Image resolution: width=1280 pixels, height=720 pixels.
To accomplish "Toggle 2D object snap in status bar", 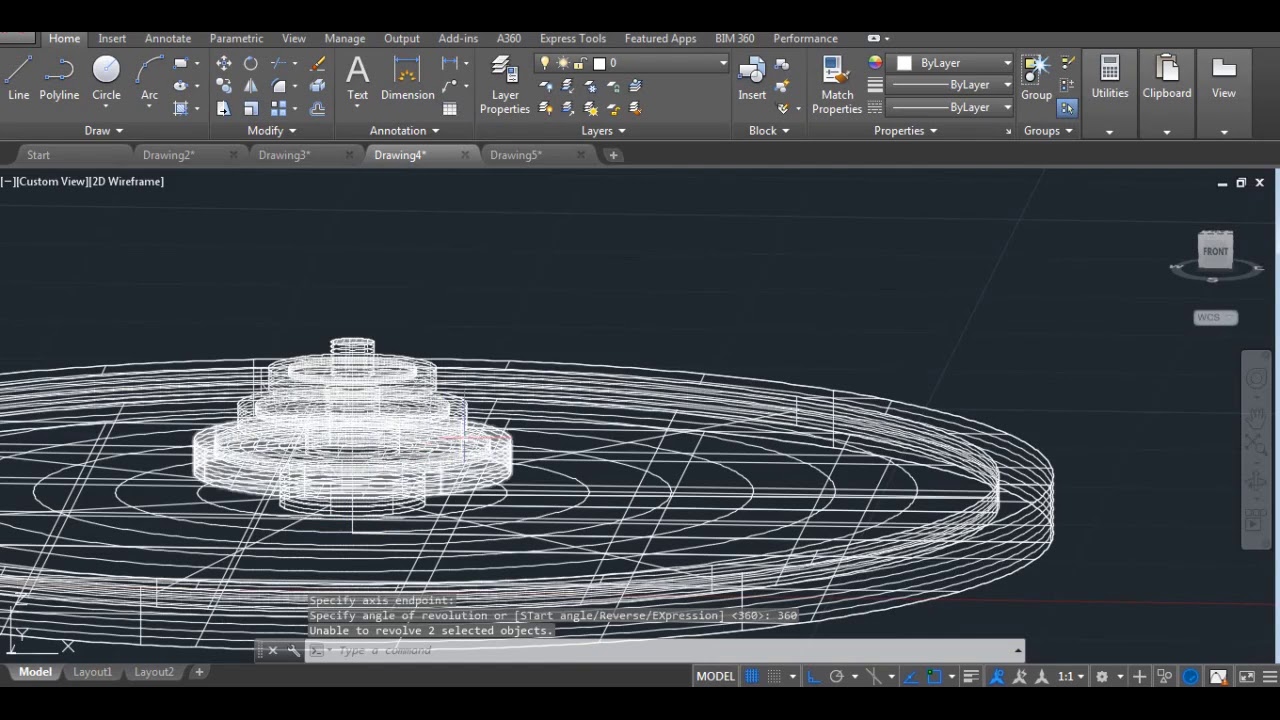I will pos(934,677).
